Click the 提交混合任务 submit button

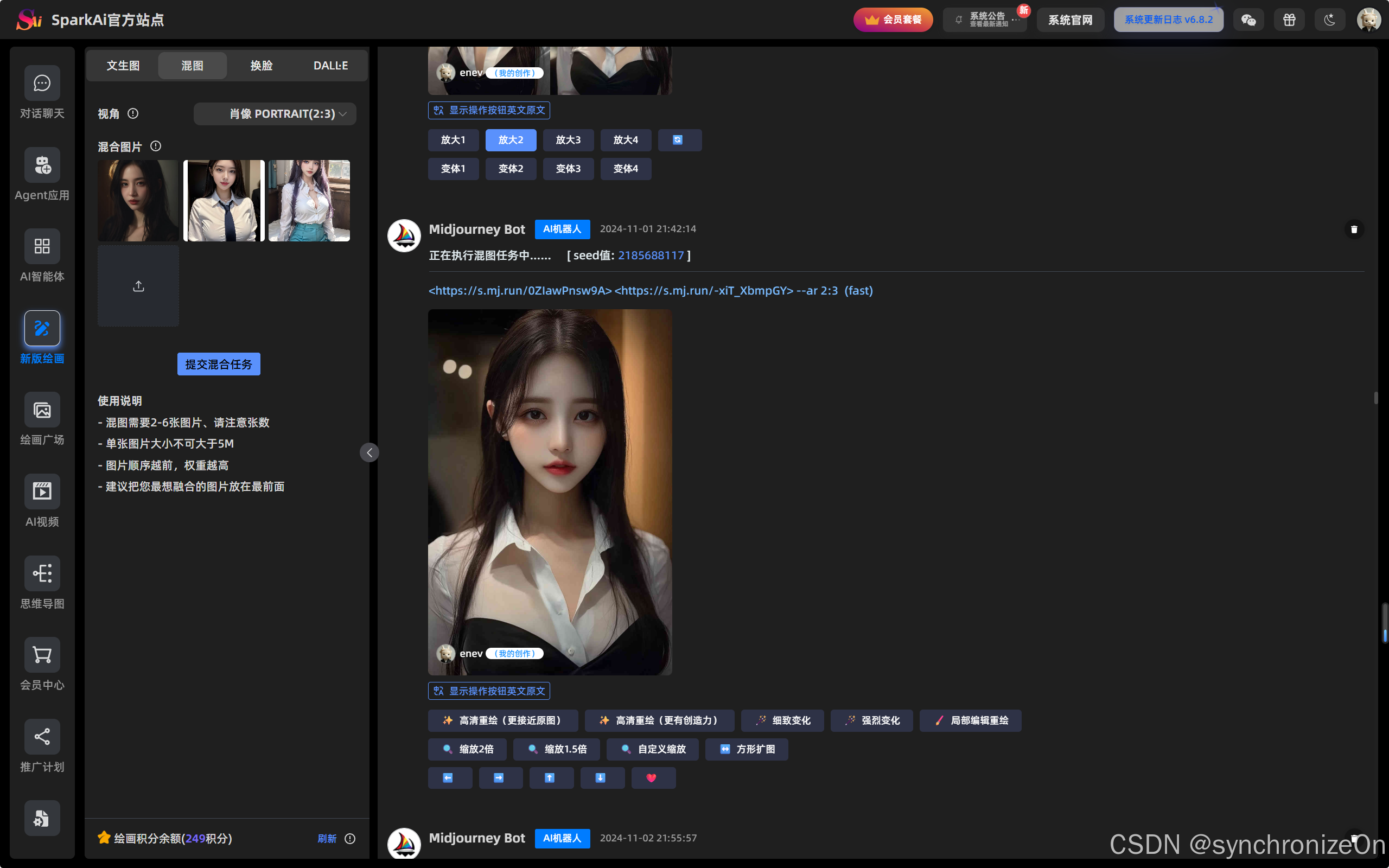[x=218, y=364]
